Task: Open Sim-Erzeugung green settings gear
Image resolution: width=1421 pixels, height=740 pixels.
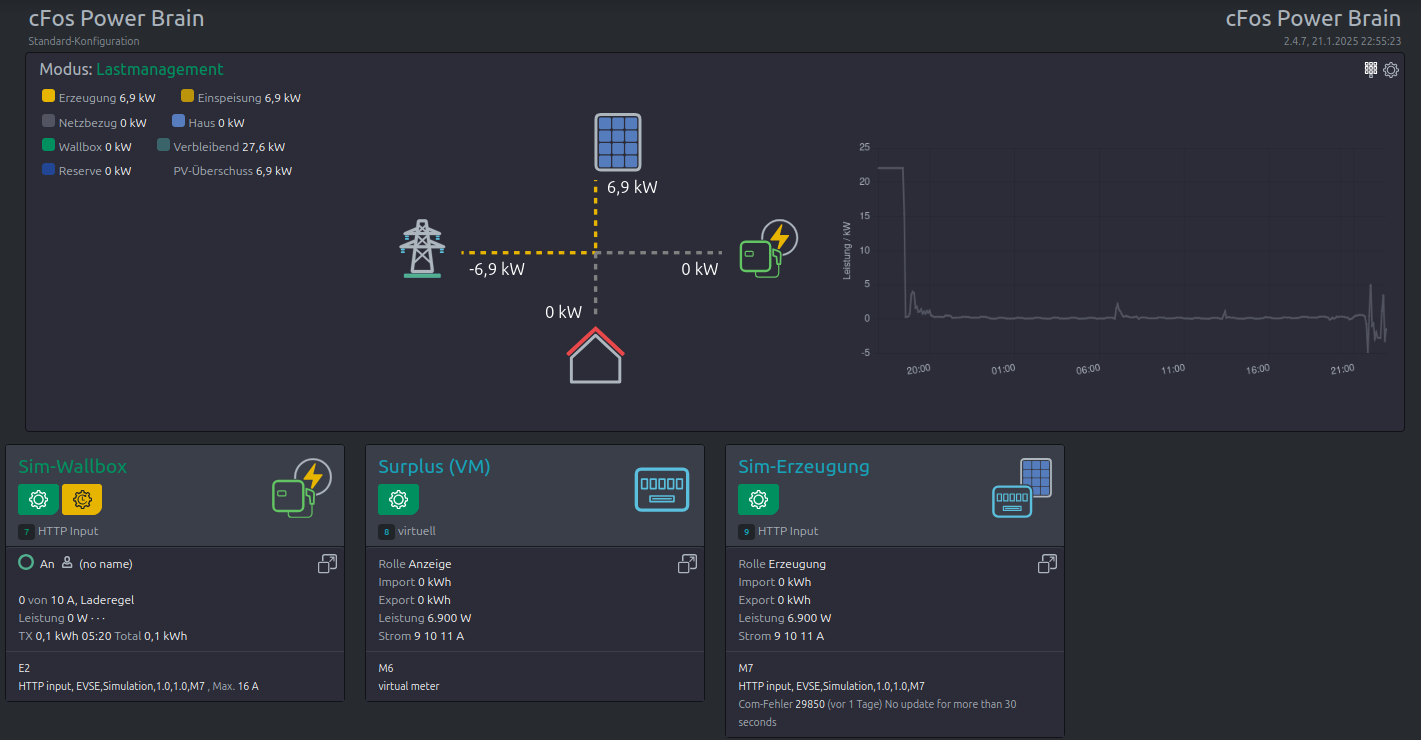Action: click(758, 499)
